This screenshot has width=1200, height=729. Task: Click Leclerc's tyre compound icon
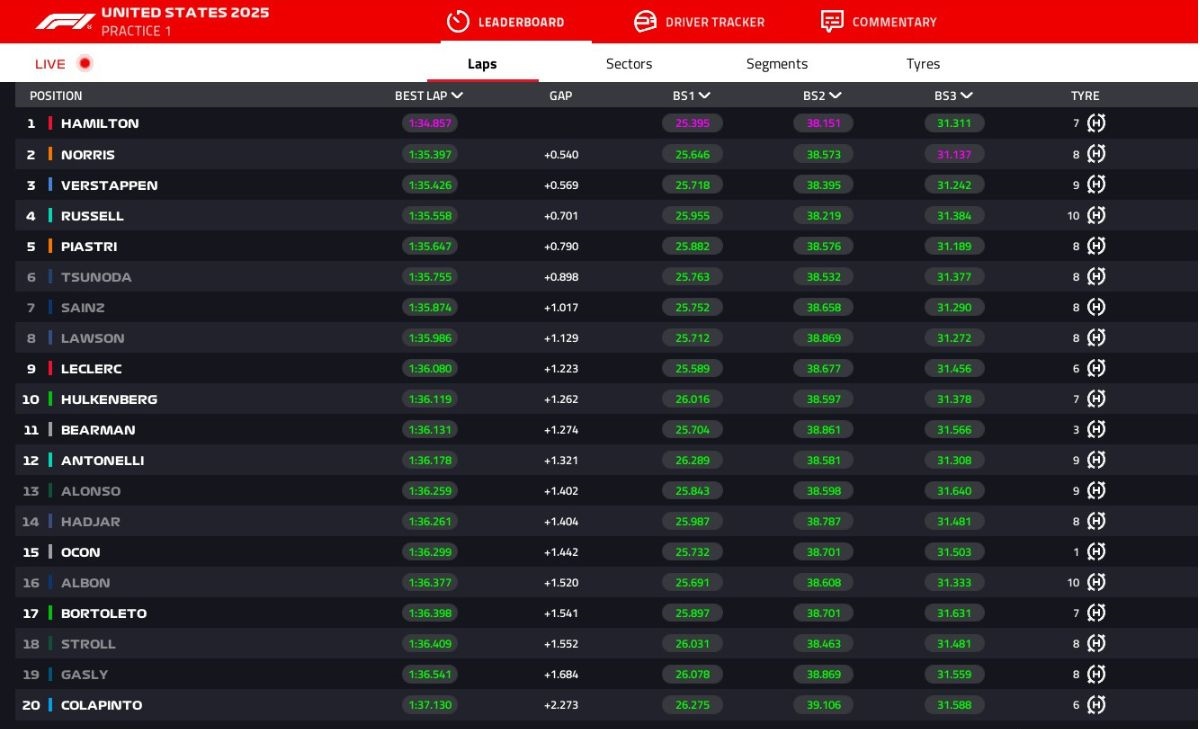(x=1096, y=368)
